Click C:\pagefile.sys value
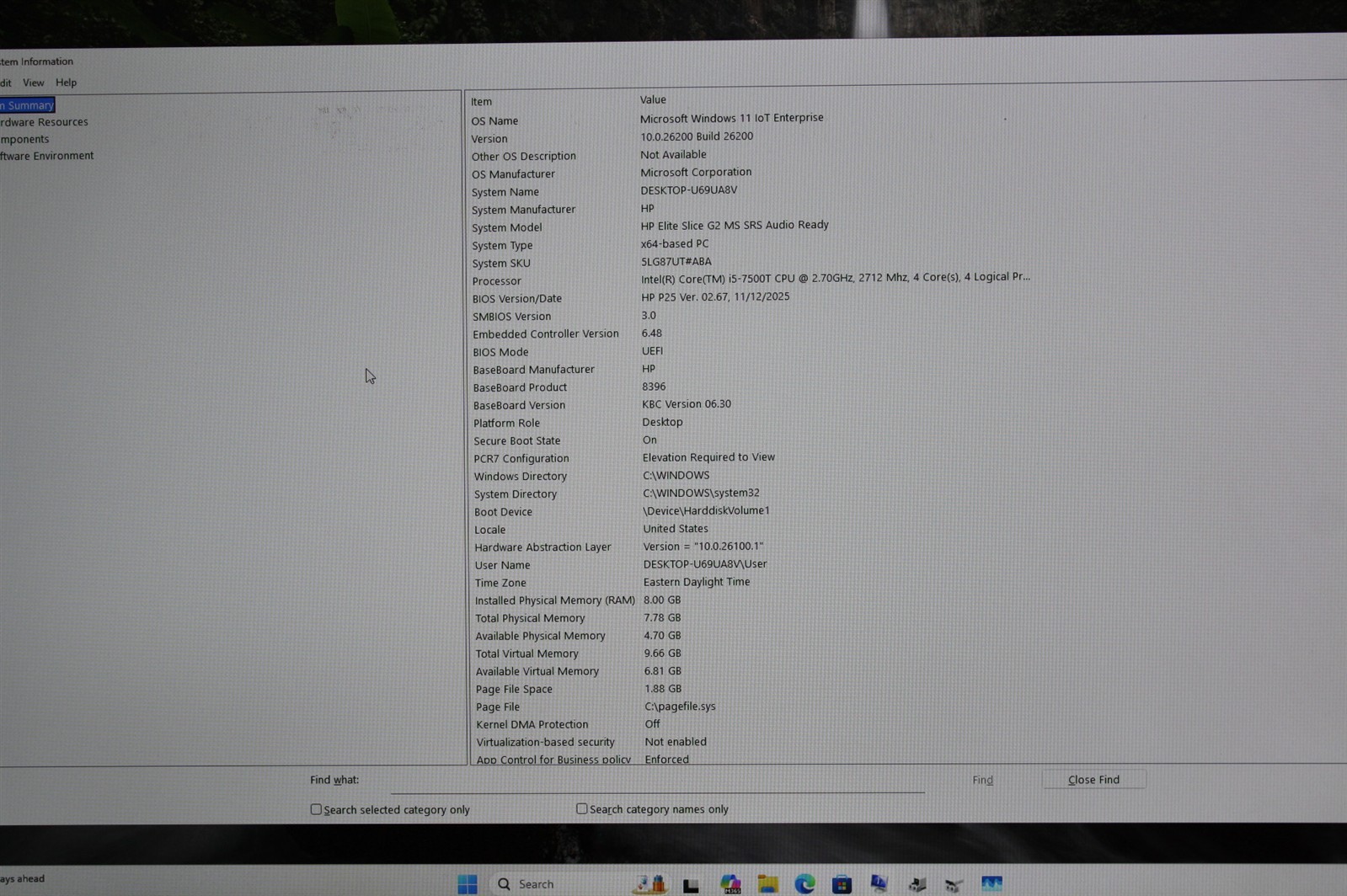 click(x=680, y=707)
